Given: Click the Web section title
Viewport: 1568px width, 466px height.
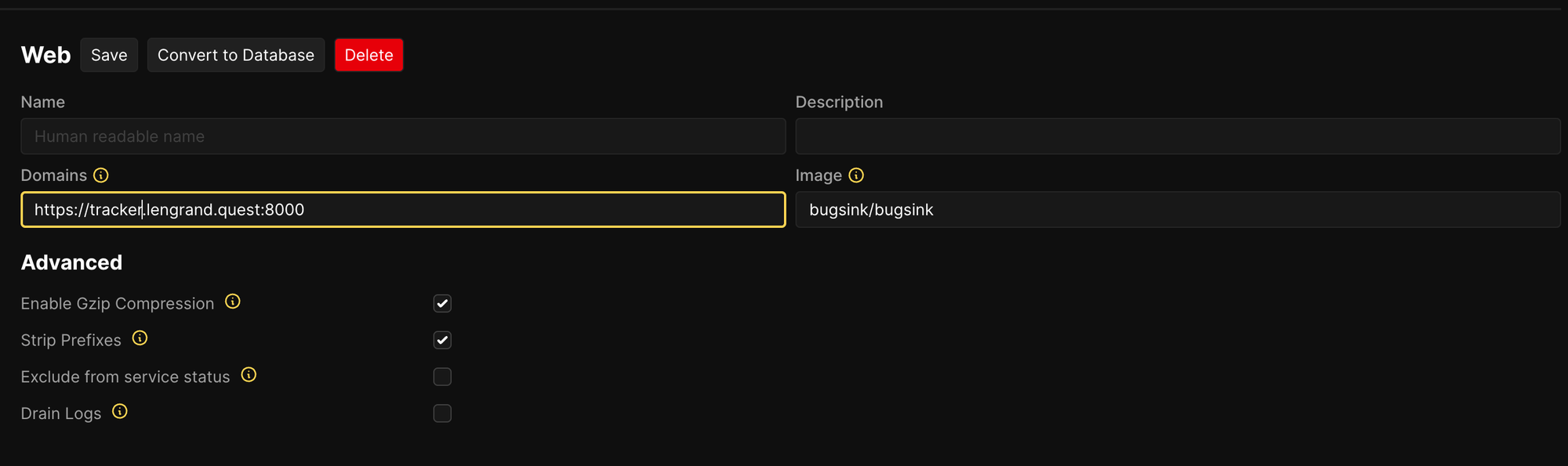Looking at the screenshot, I should [45, 55].
